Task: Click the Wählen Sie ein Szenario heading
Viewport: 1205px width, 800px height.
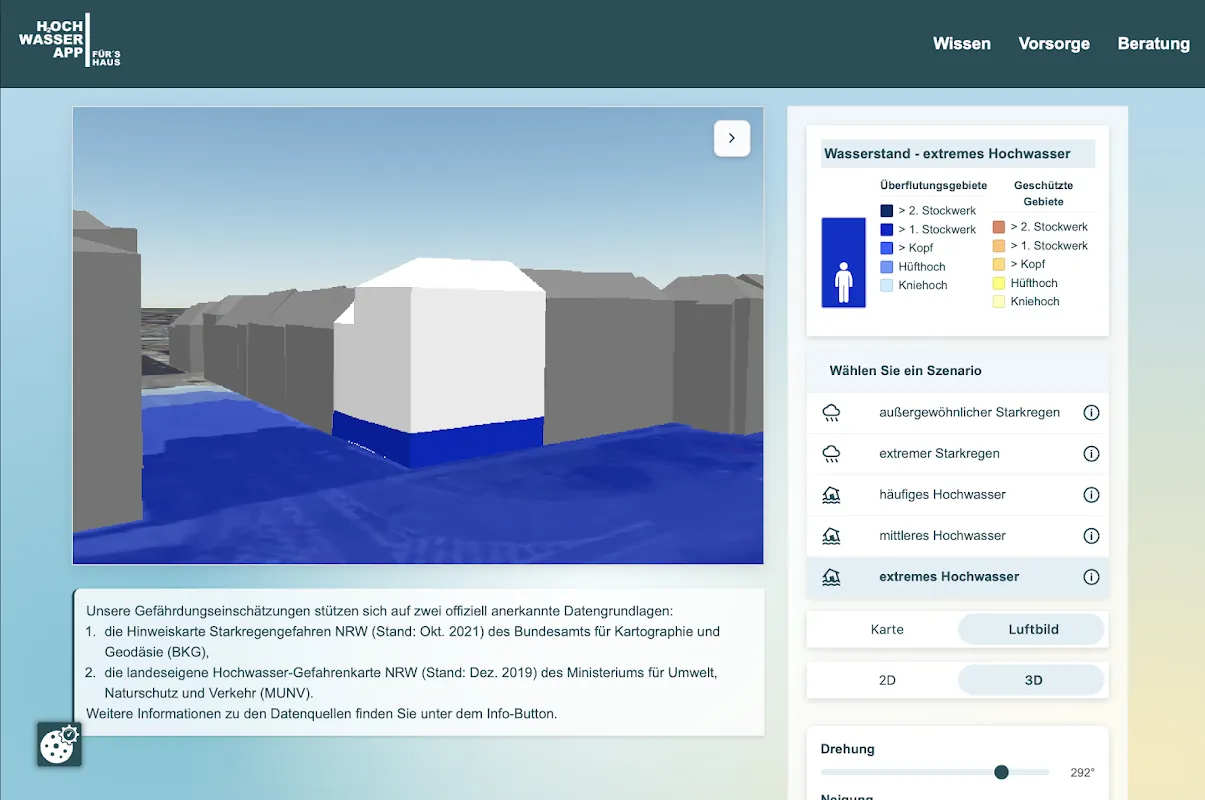Action: (x=905, y=370)
